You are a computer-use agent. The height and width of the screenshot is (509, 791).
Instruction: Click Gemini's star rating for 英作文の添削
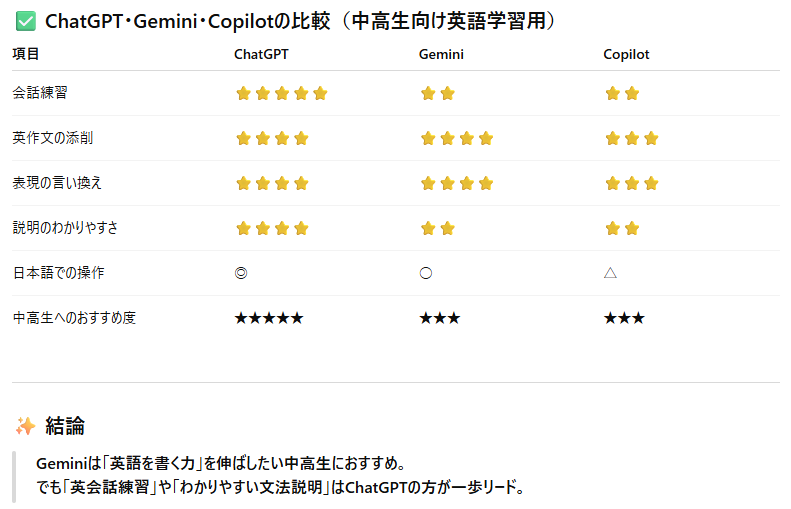(457, 138)
